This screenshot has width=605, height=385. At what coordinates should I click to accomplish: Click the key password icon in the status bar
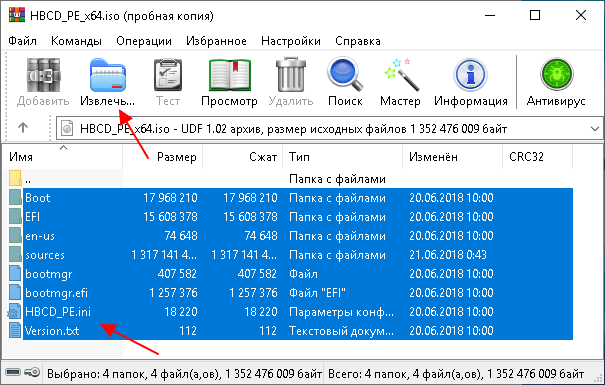pos(32,372)
